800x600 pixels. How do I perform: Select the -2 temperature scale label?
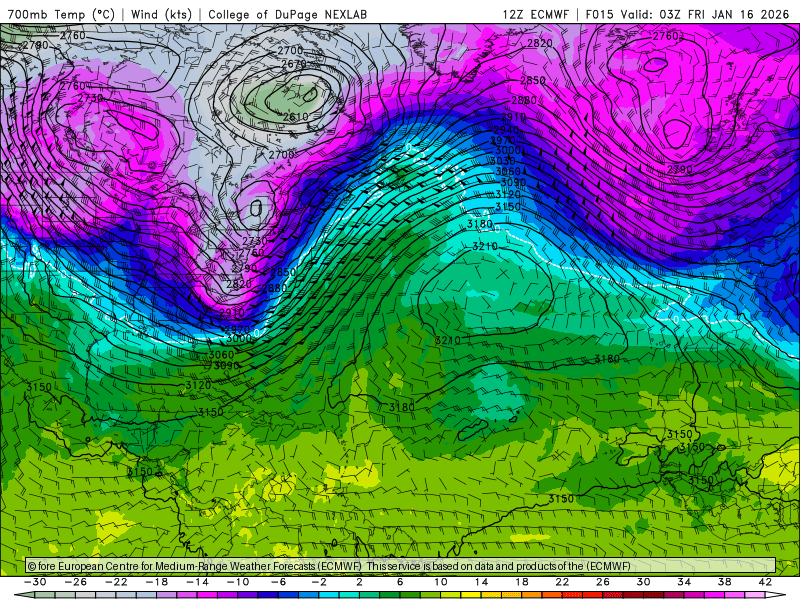[x=319, y=582]
